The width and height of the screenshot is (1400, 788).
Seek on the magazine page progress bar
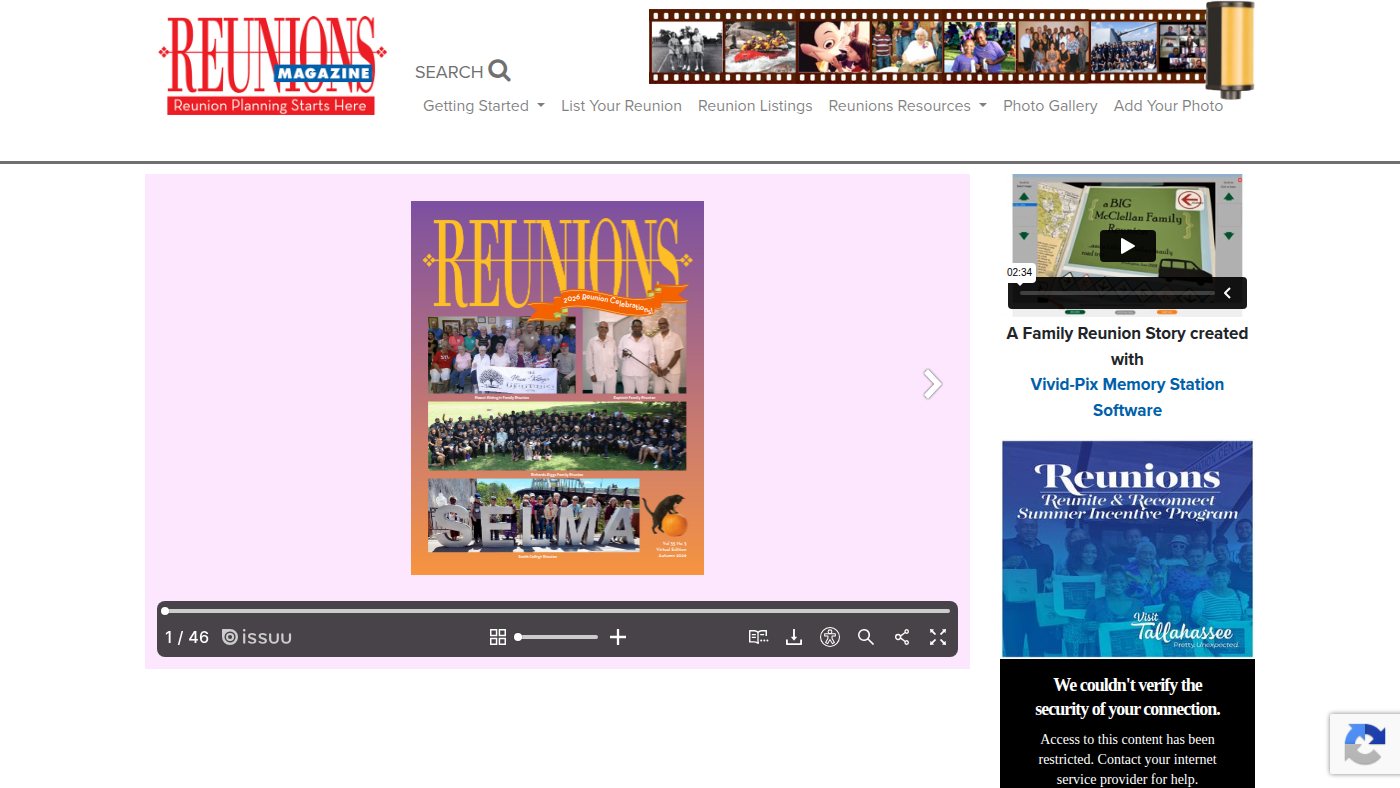[x=557, y=611]
